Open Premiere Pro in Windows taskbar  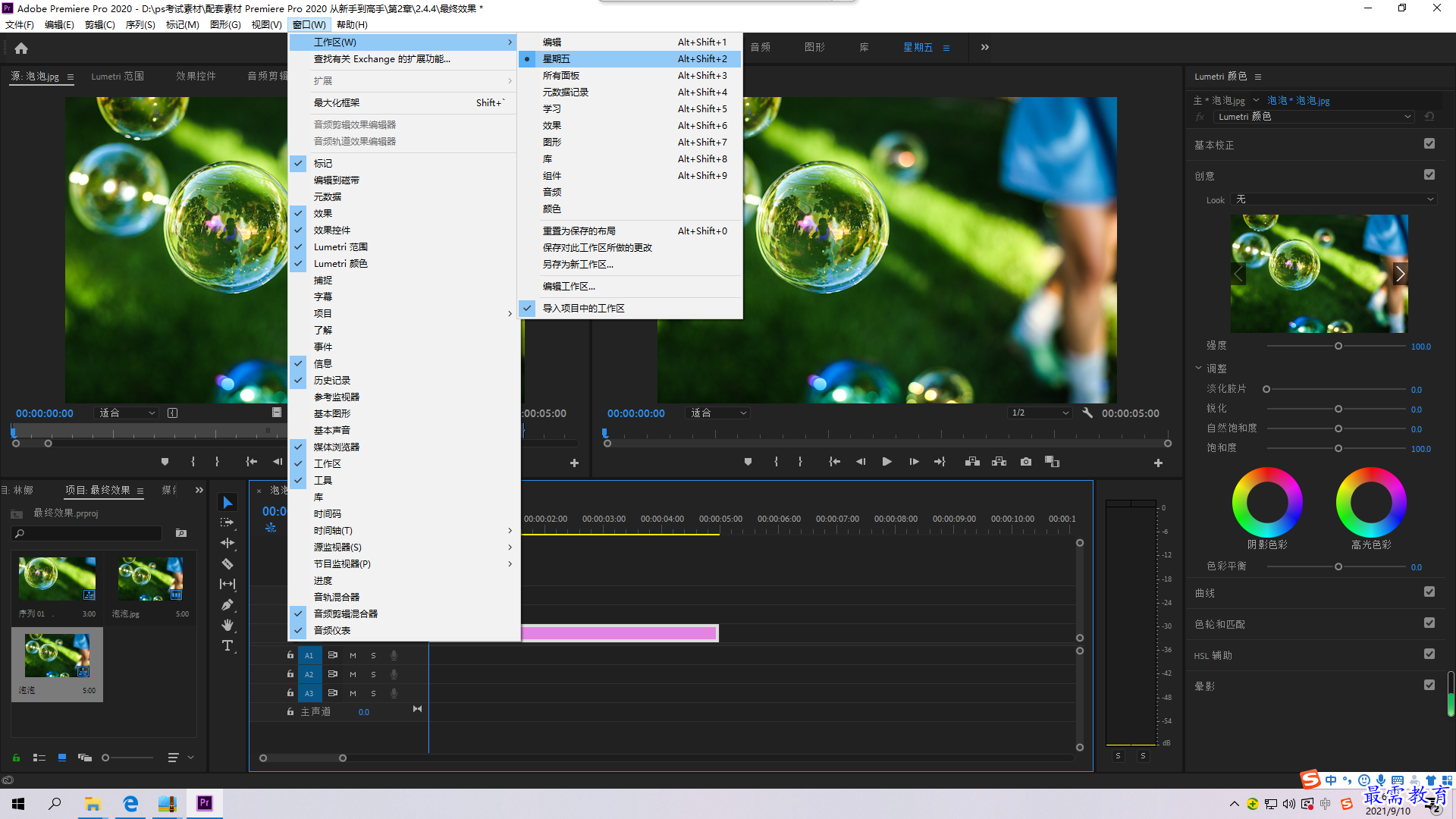pos(205,803)
